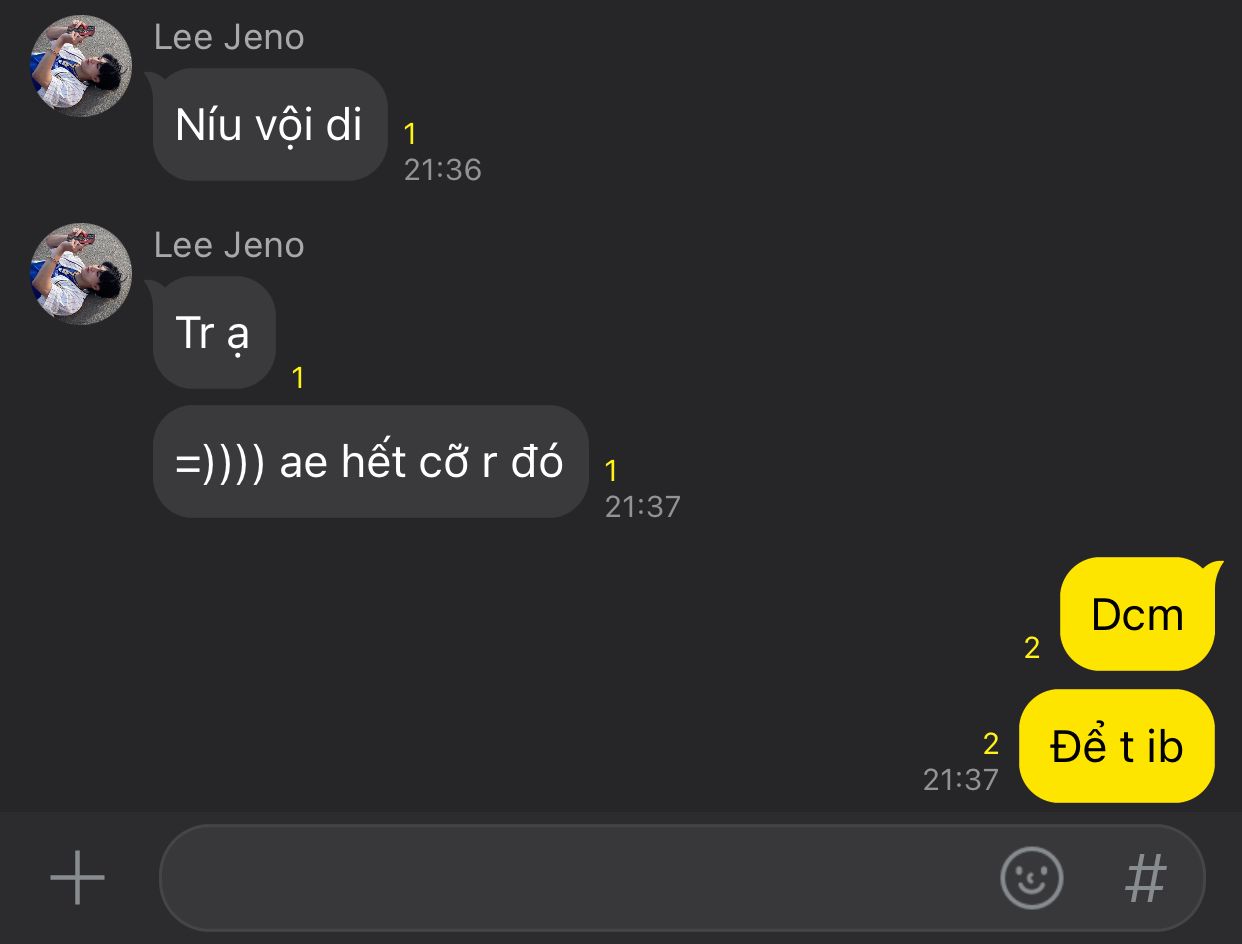Tap the second Lee Jeno name label
Viewport: 1242px width, 944px height.
tap(229, 246)
